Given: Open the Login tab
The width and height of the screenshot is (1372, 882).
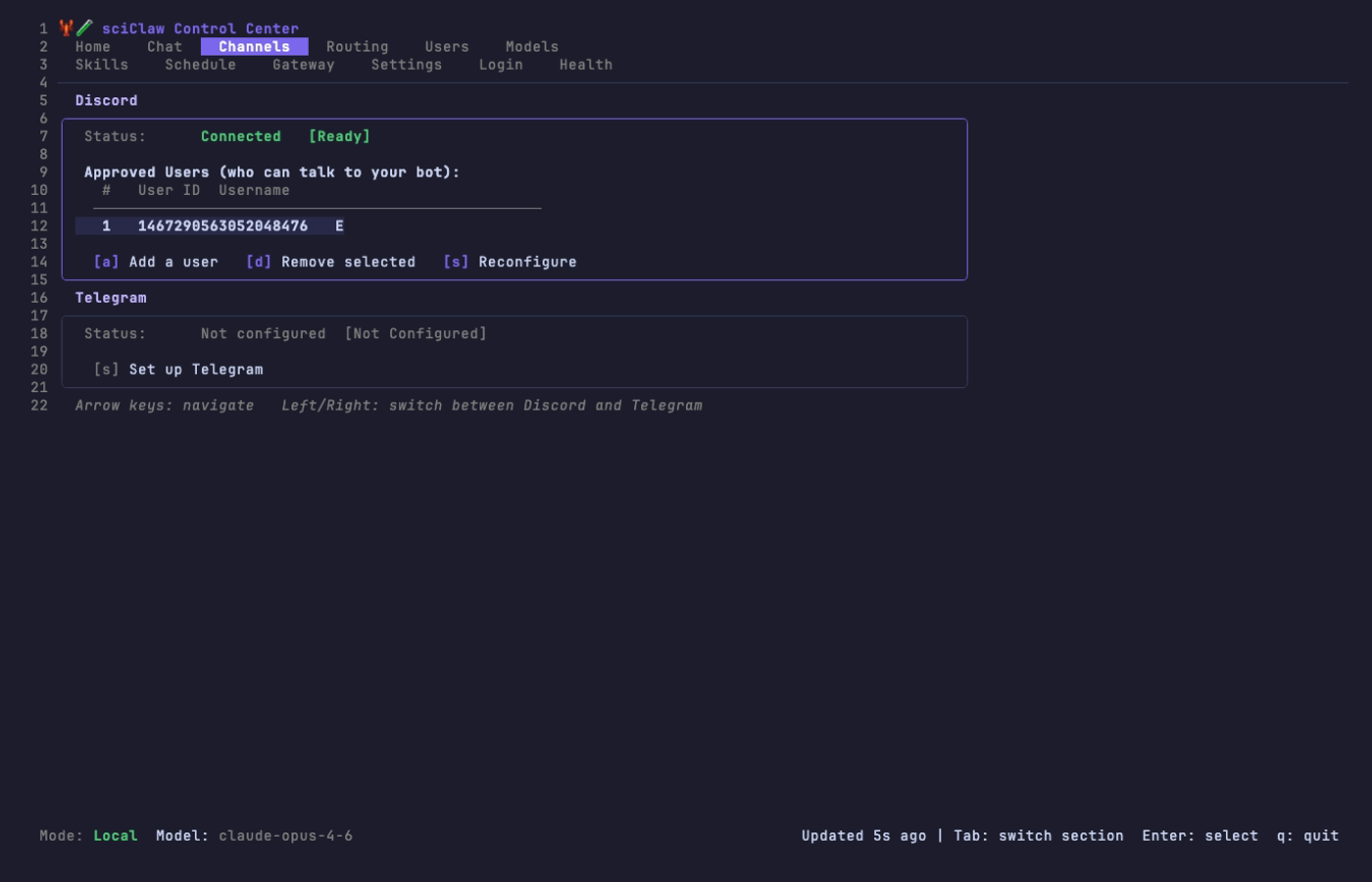Looking at the screenshot, I should pyautogui.click(x=501, y=65).
